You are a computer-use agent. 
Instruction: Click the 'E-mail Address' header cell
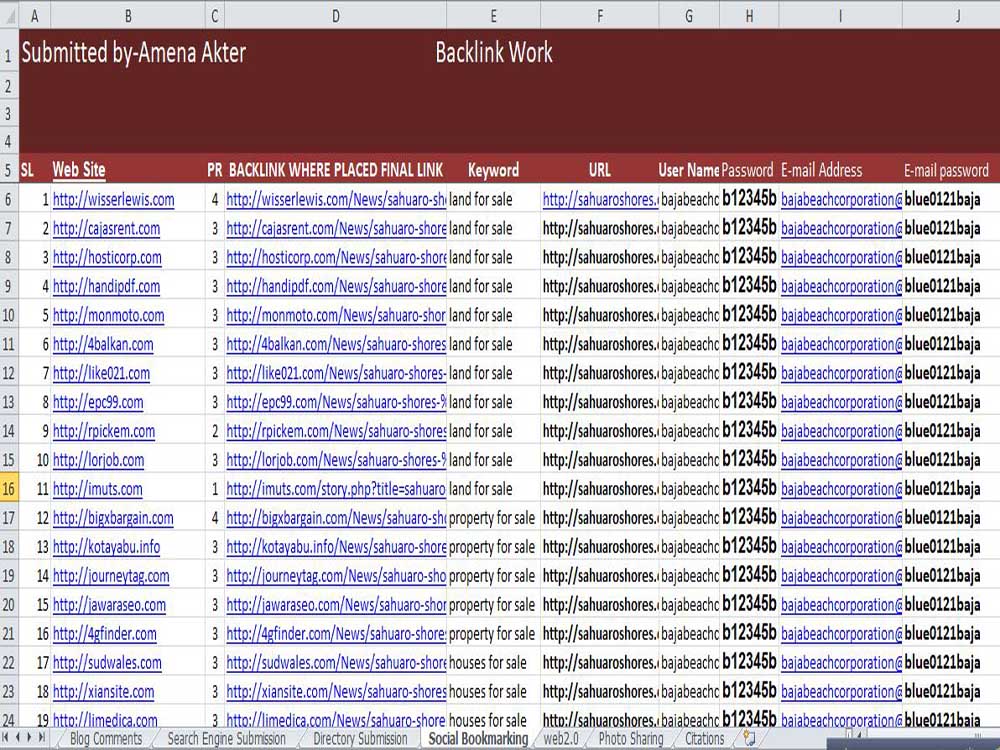coord(821,170)
